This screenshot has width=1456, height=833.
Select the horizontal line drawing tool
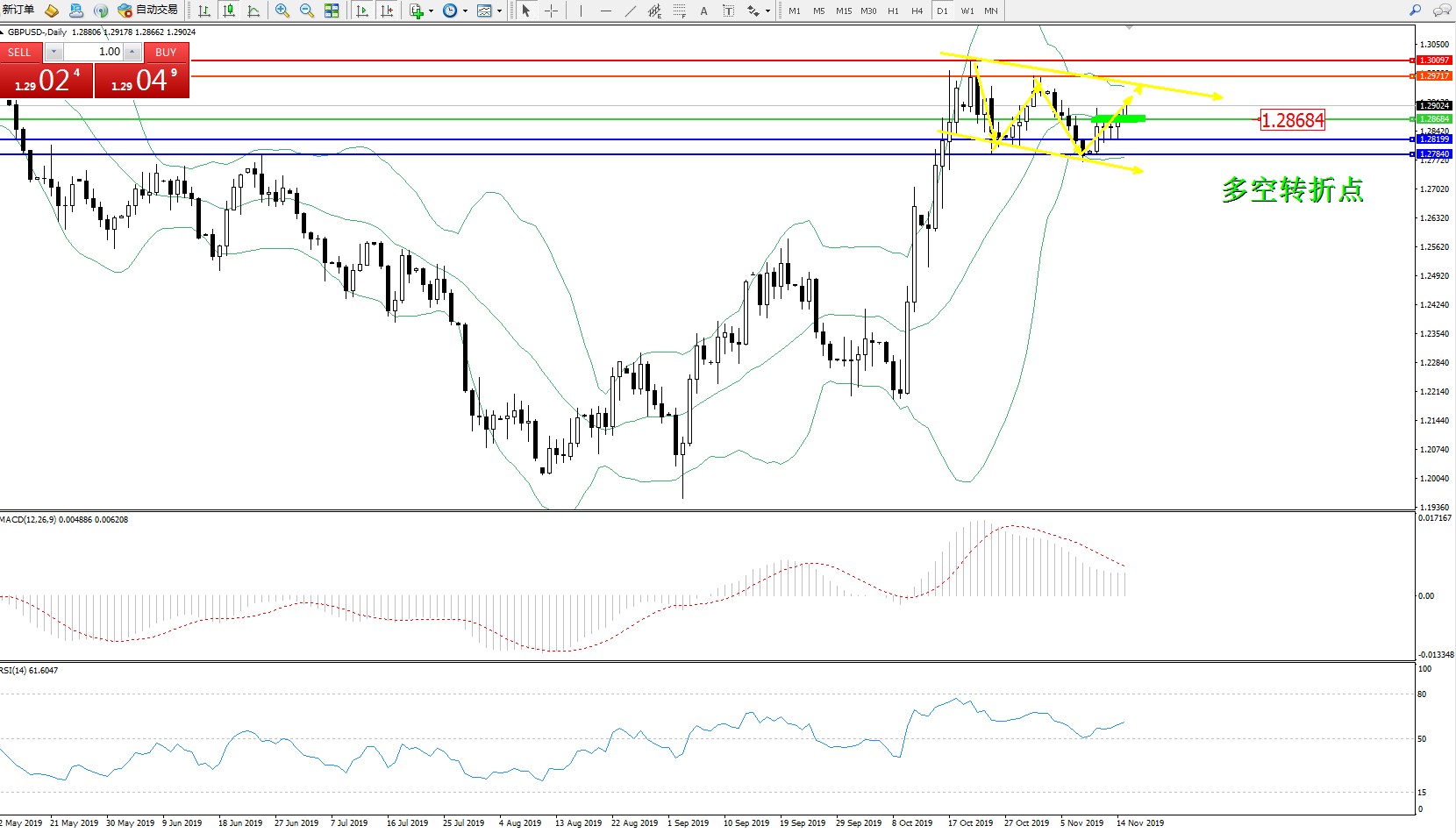[605, 11]
